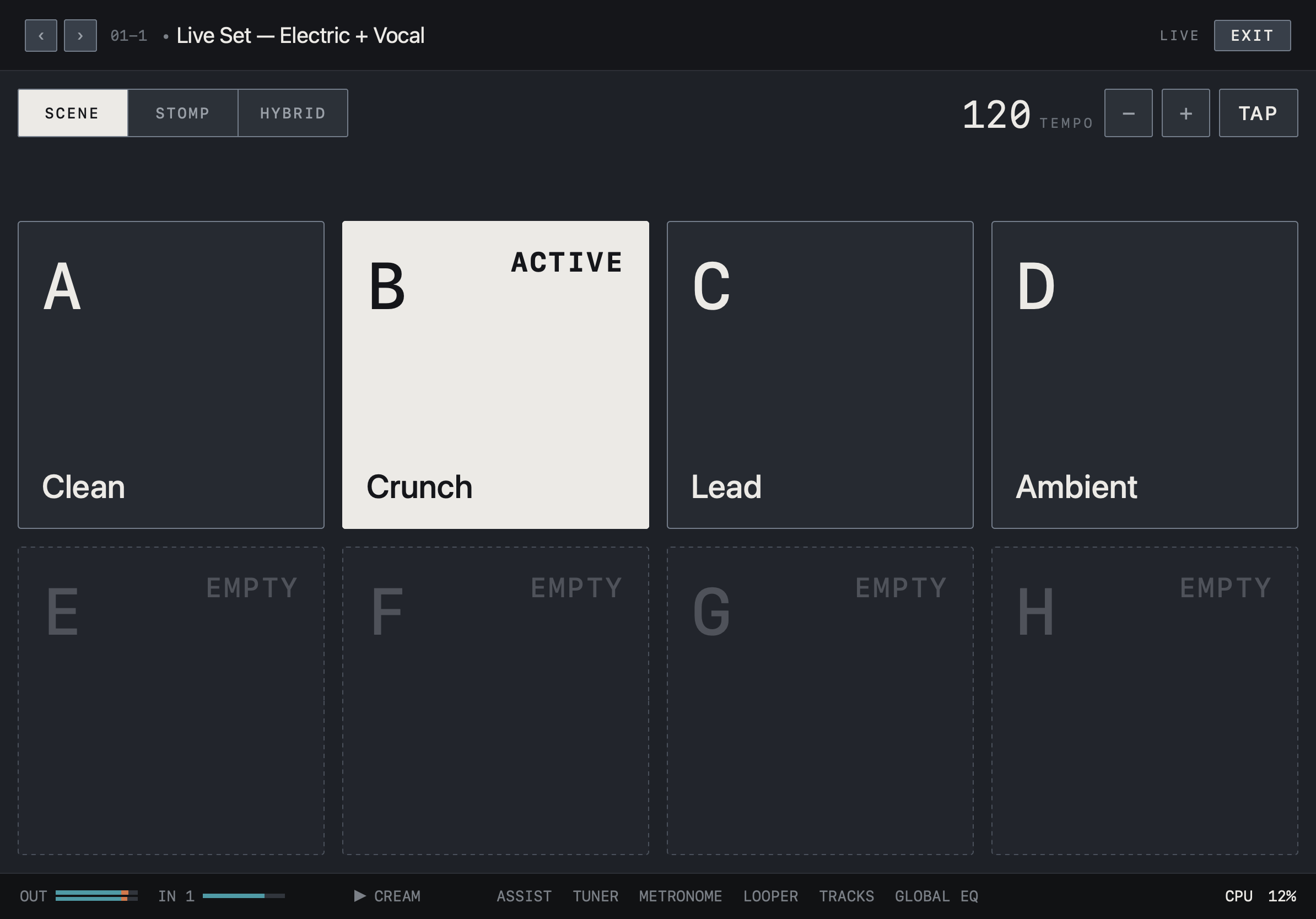Select scene C Lead

[x=819, y=375]
